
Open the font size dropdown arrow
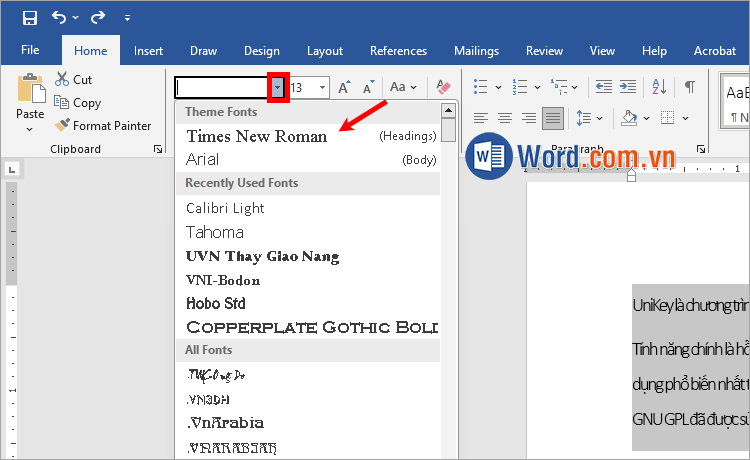(322, 88)
